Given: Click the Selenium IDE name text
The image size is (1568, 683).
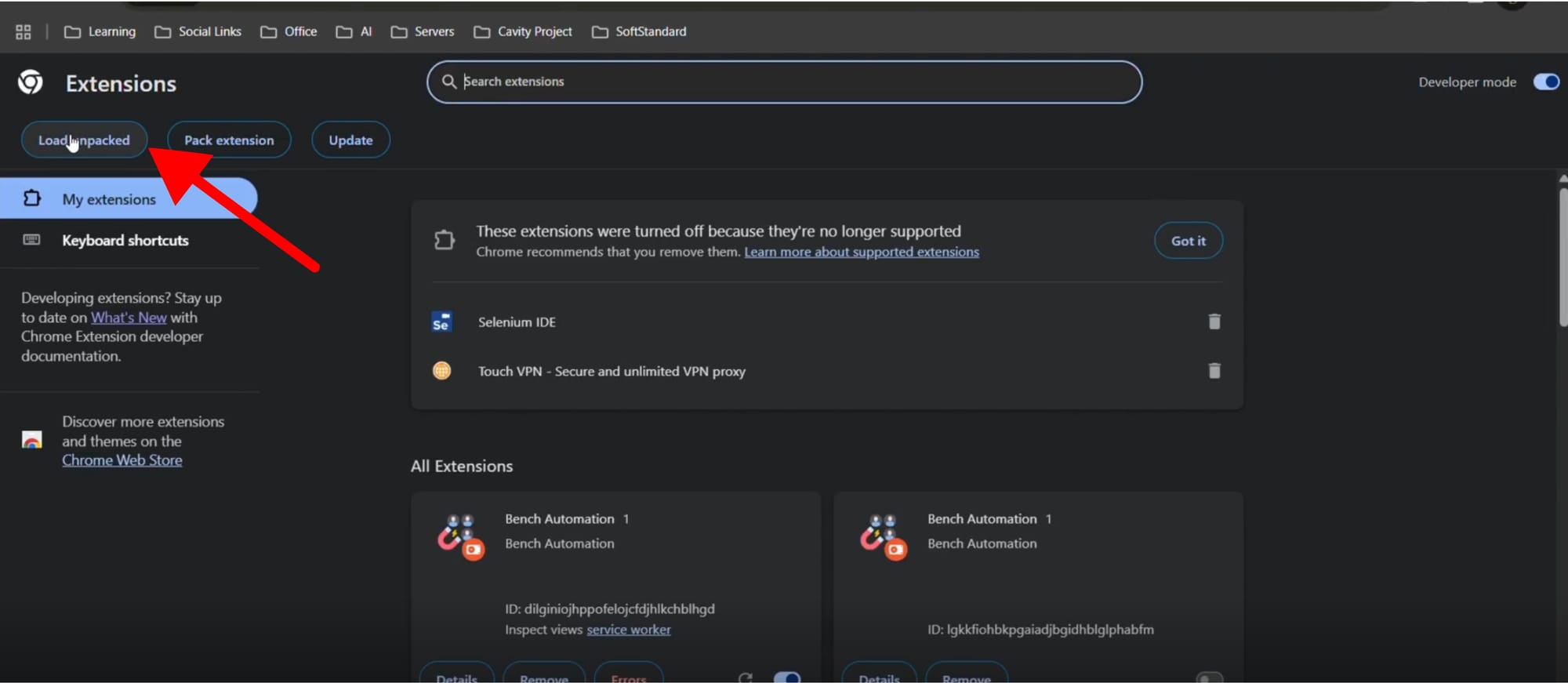Looking at the screenshot, I should click(x=517, y=322).
